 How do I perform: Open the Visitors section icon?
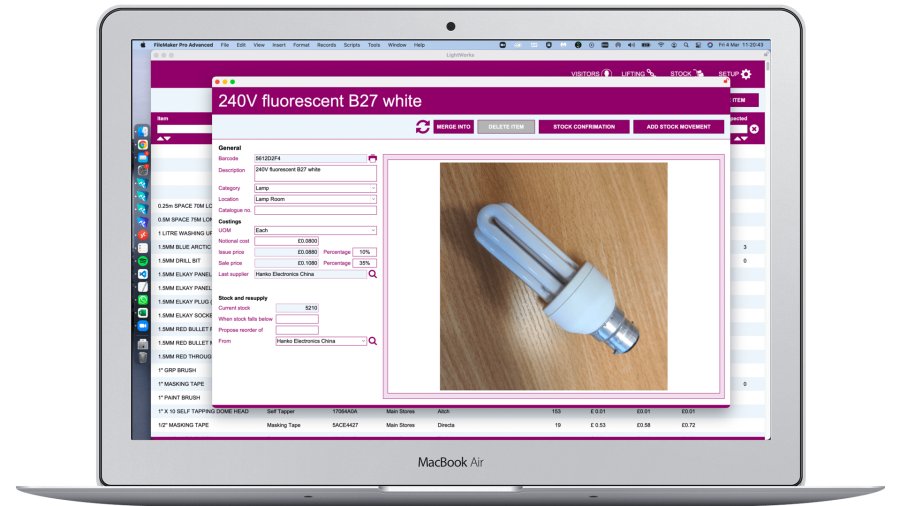[x=606, y=74]
